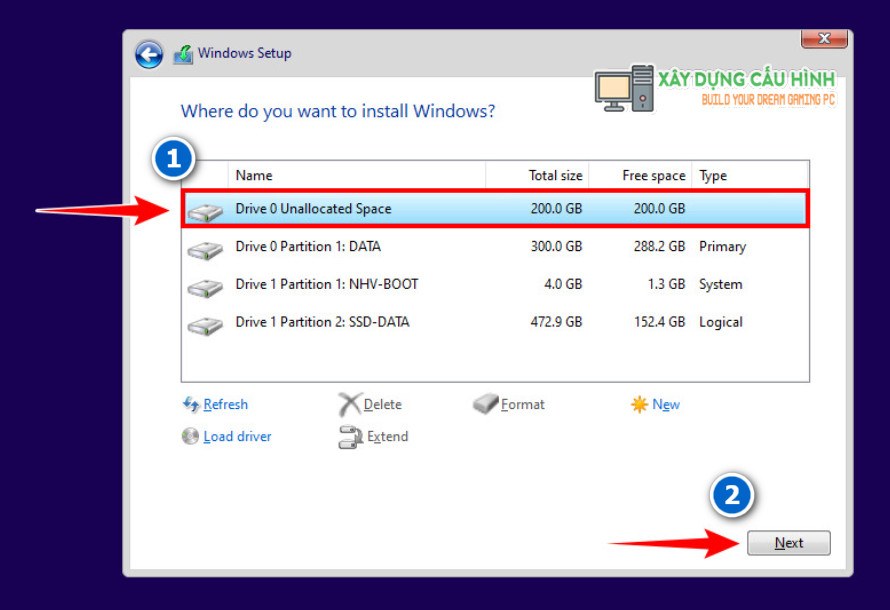Sort by the Free space column header
This screenshot has height=610, width=890.
(x=640, y=175)
